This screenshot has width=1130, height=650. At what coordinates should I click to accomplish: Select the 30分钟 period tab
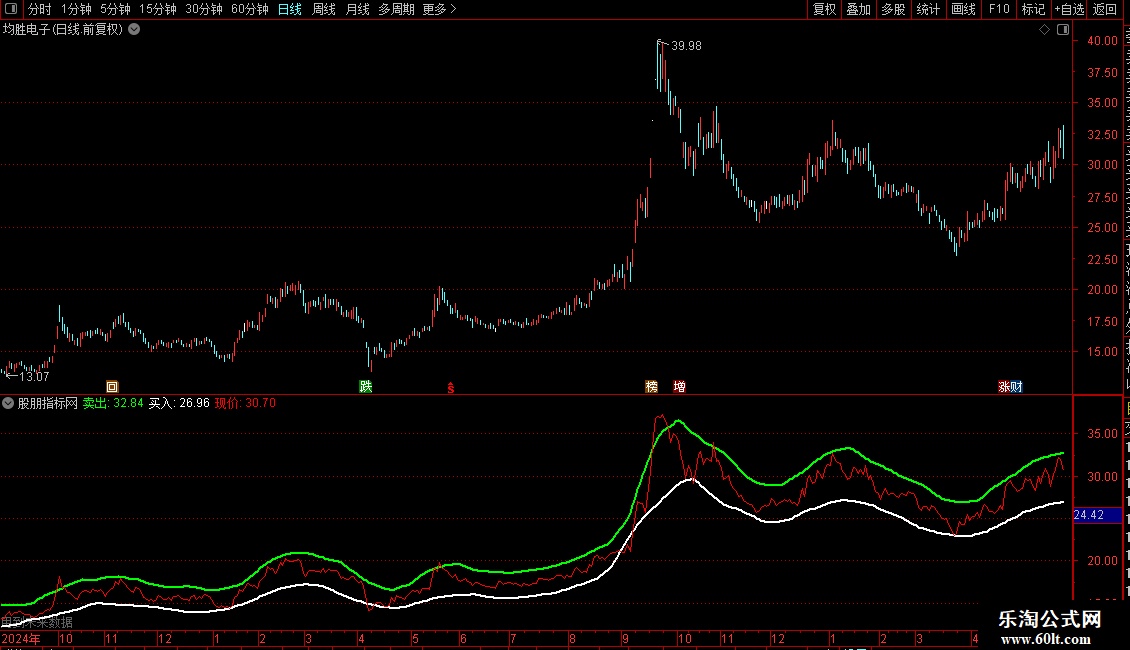(x=204, y=9)
